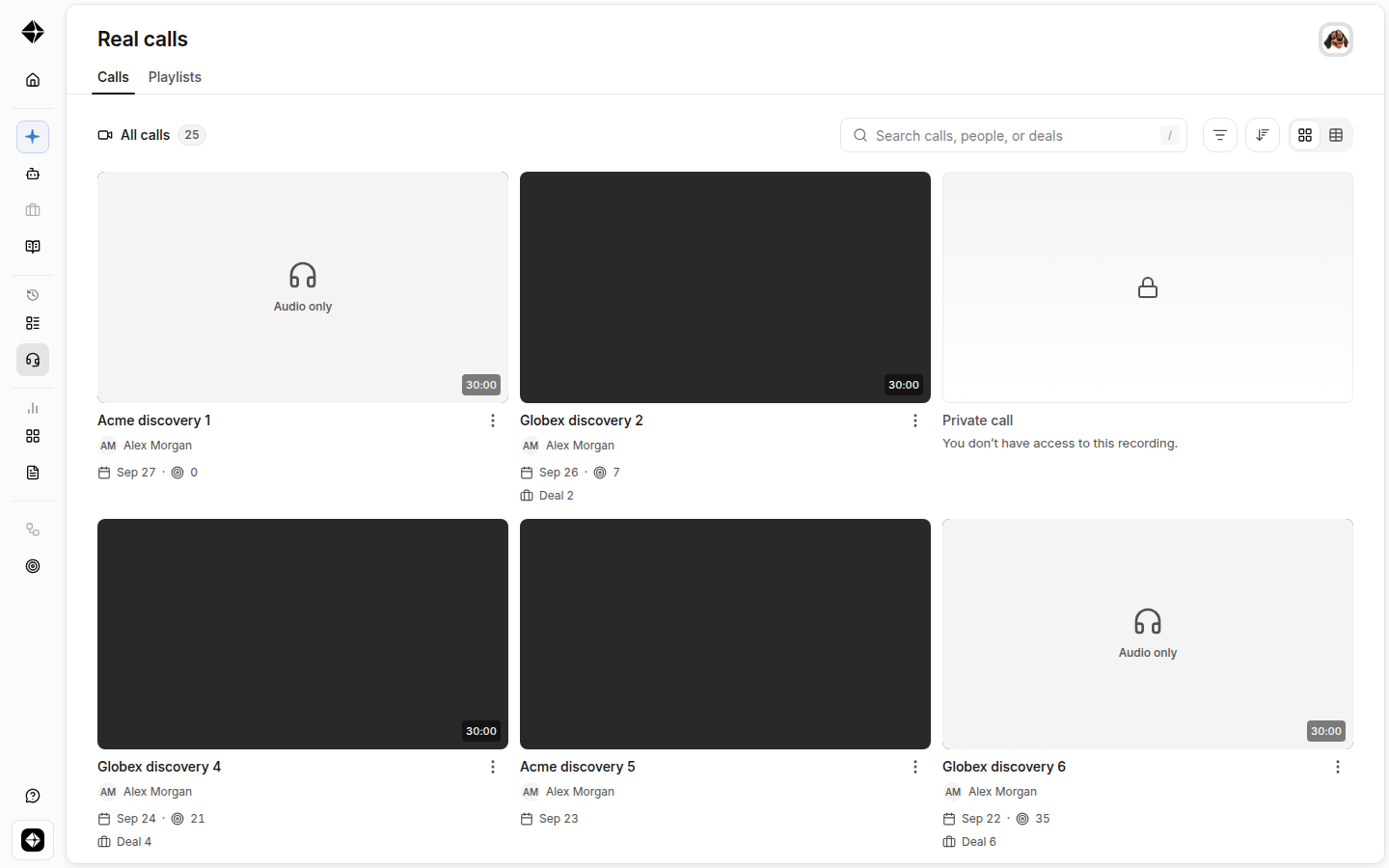Open the Globex discovery 6 audio thumbnail
Screen dimensions: 1389x868
[1148, 634]
